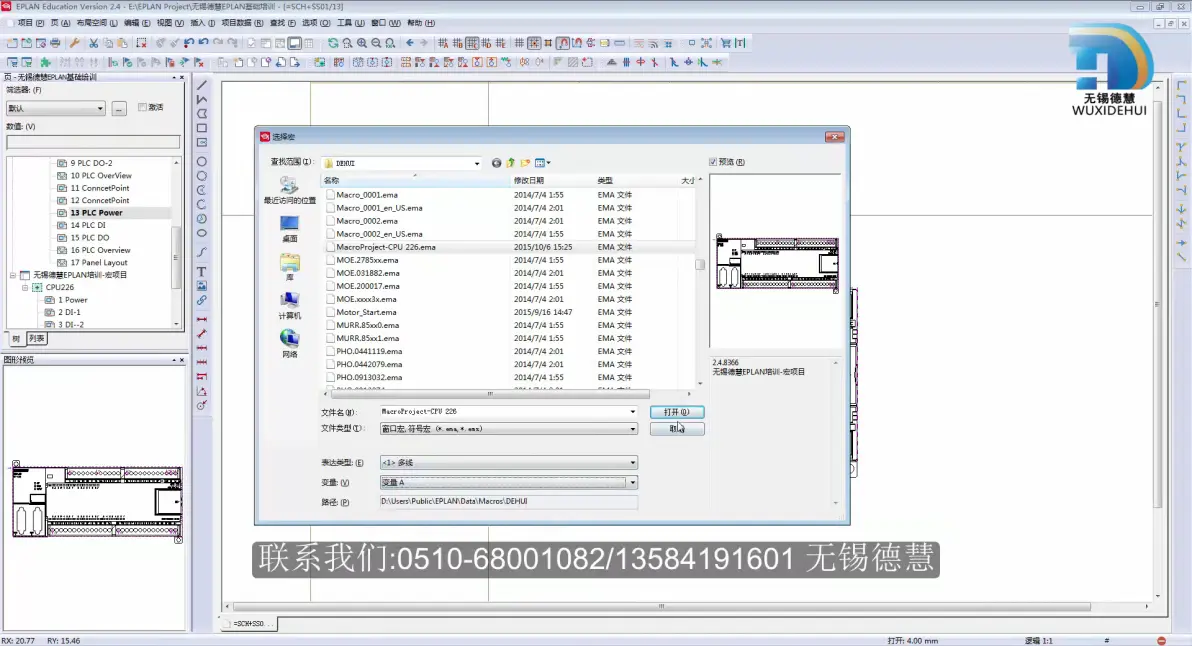Sort files by 修改日期 column header
The height and width of the screenshot is (646, 1192).
[552, 181]
